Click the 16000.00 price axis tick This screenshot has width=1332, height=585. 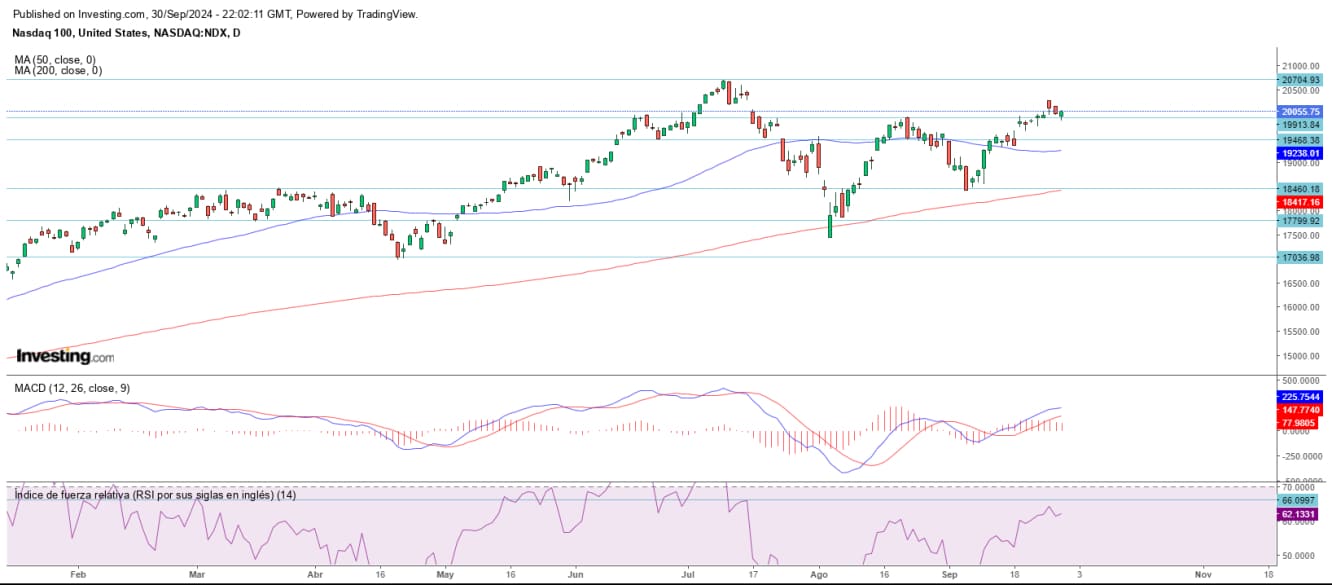pos(1300,308)
